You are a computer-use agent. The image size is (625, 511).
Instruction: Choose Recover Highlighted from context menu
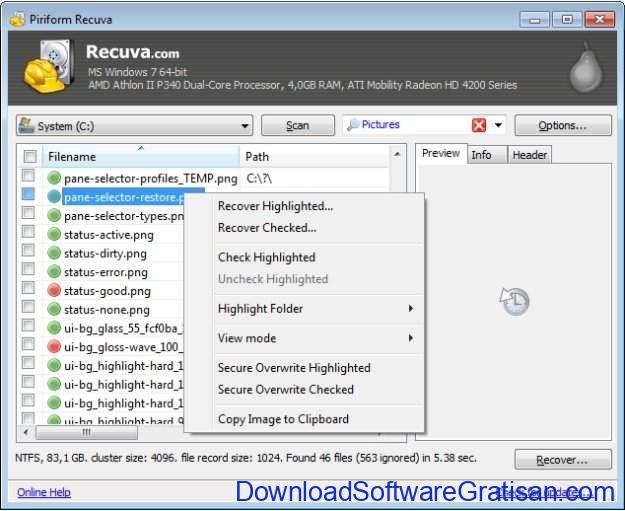[x=275, y=206]
